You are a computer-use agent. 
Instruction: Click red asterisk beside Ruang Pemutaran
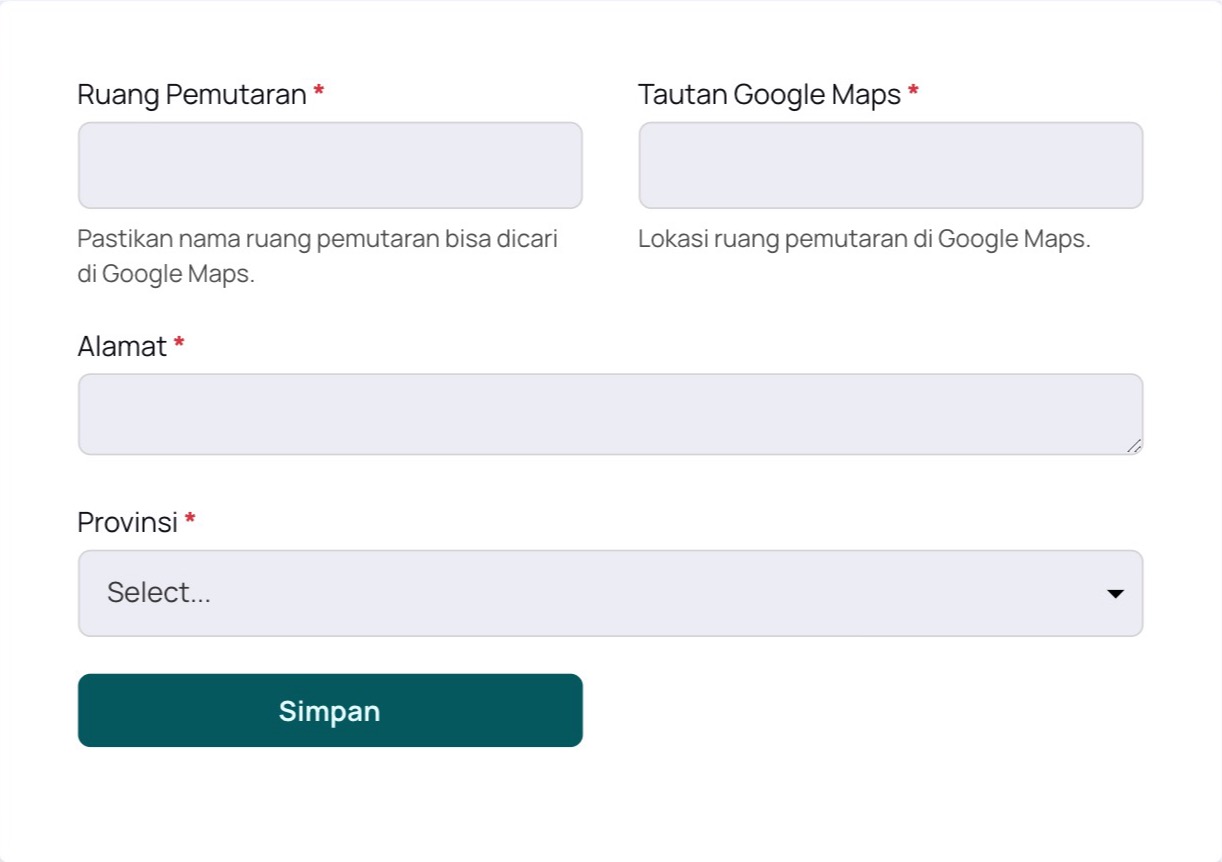319,93
